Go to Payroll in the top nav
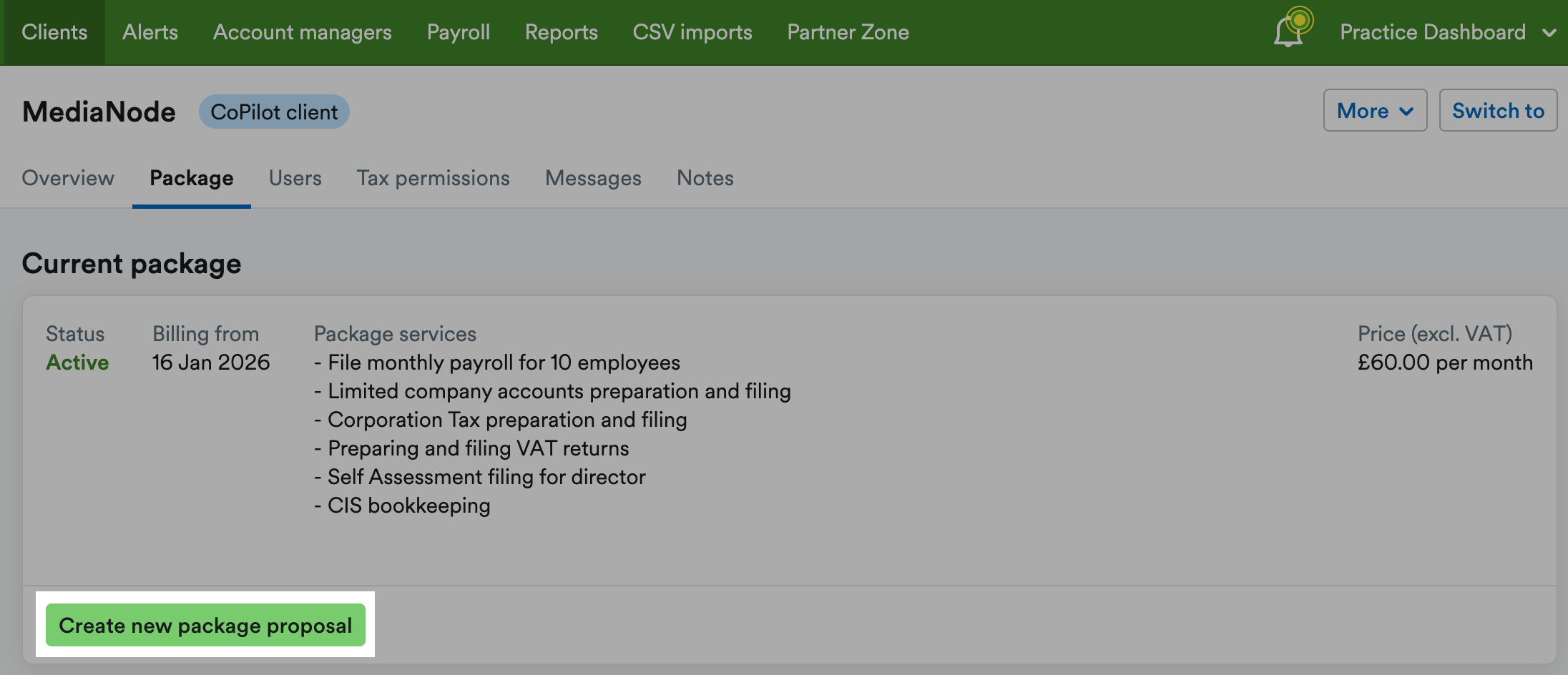 [459, 32]
